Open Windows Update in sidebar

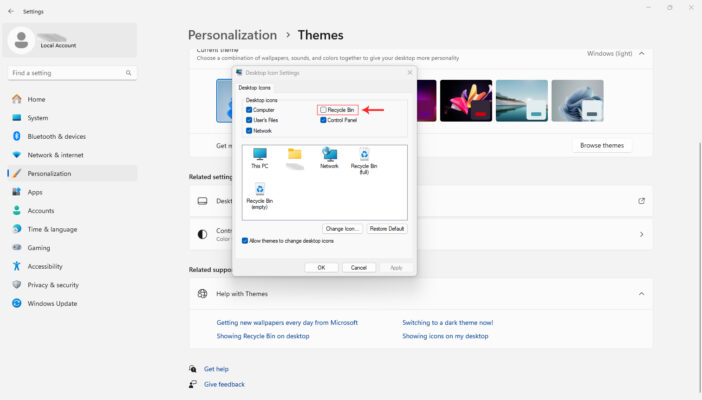[51, 303]
